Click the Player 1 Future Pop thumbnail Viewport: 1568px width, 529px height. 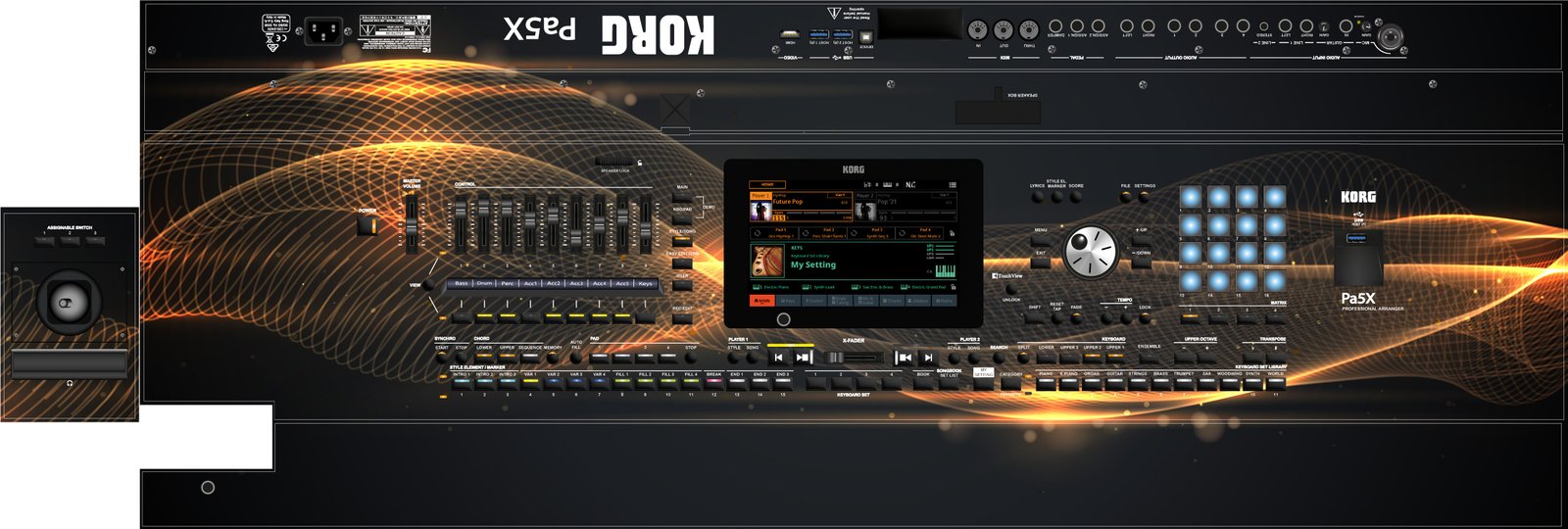(760, 210)
